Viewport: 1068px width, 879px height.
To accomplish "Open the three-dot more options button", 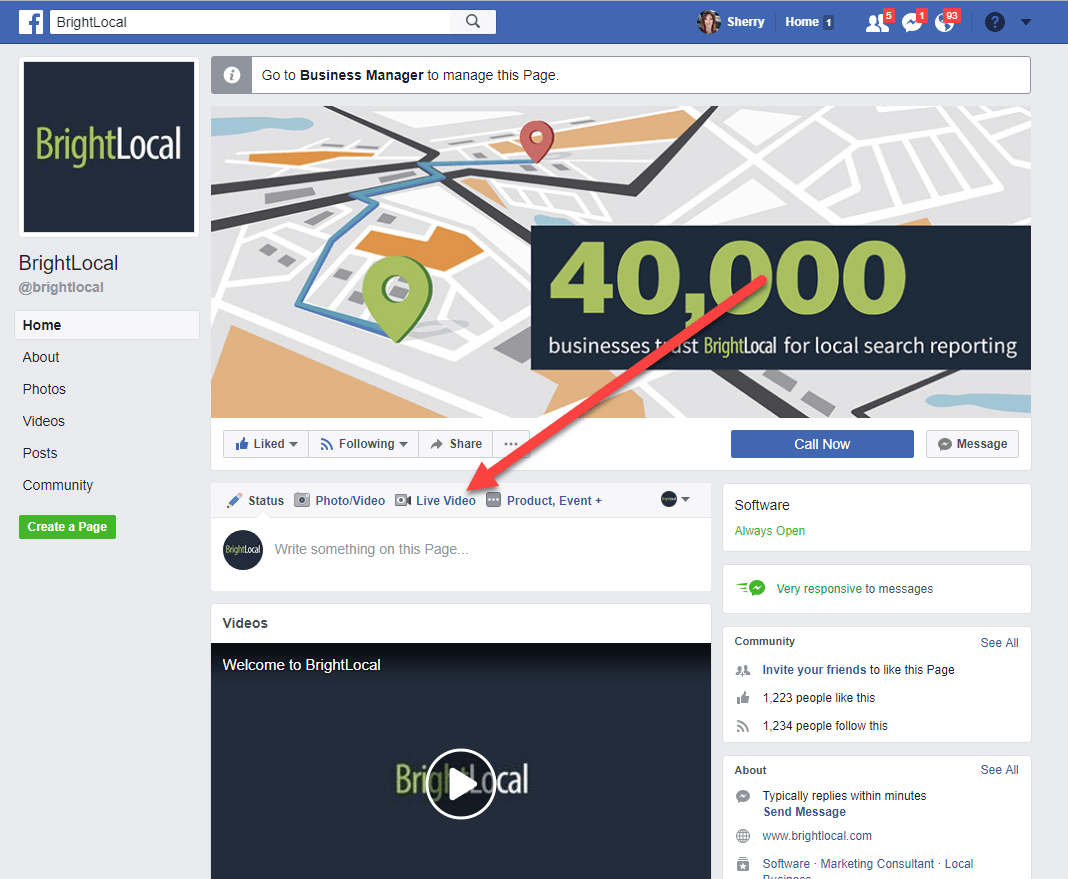I will pyautogui.click(x=511, y=444).
